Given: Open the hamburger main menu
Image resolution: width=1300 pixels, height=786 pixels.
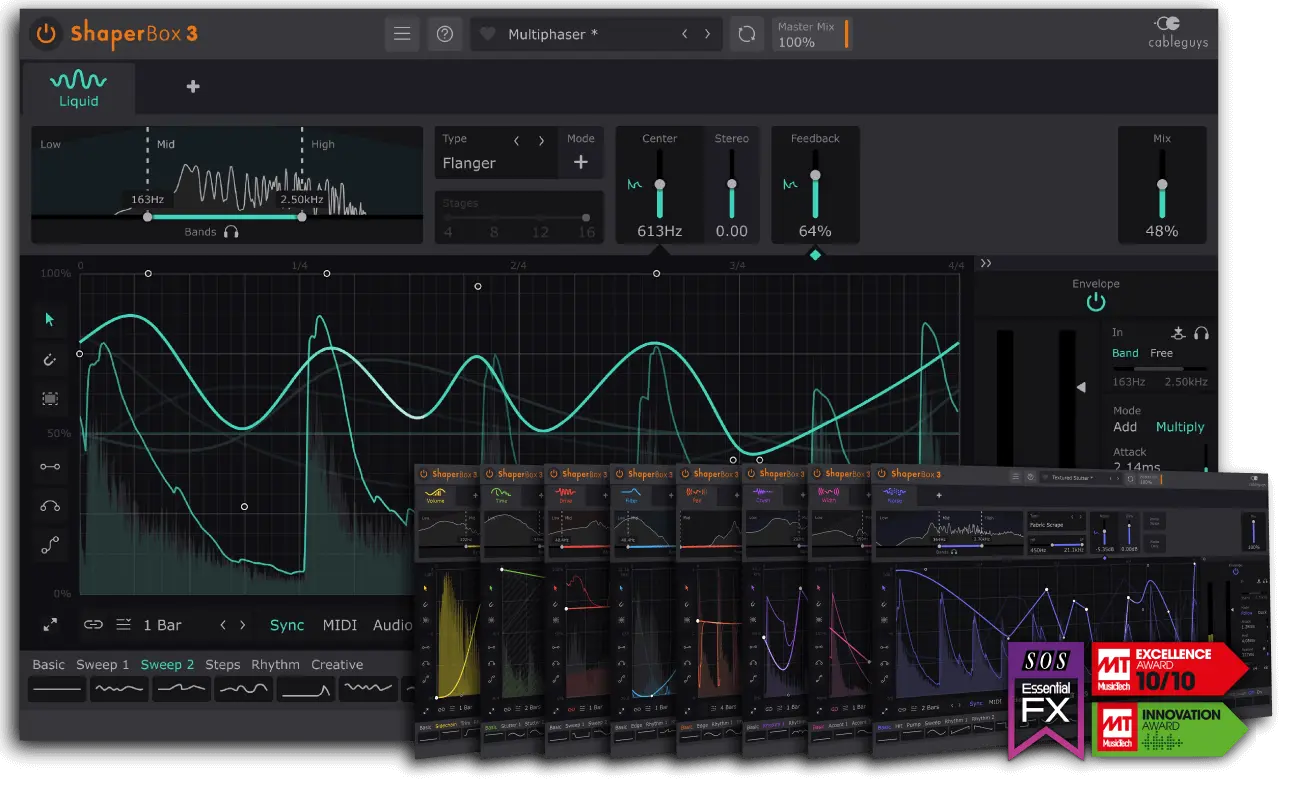Looking at the screenshot, I should [402, 34].
